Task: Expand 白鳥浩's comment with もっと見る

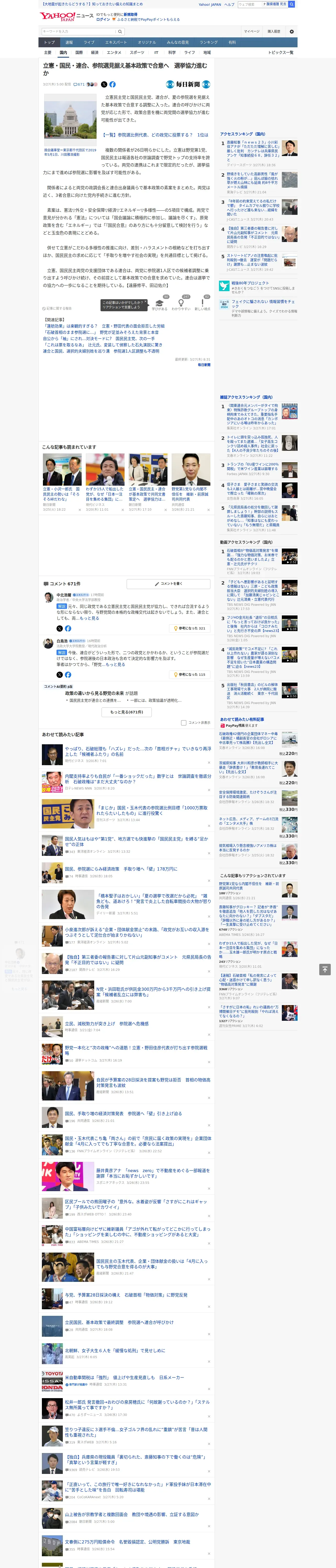Action: coord(115,664)
